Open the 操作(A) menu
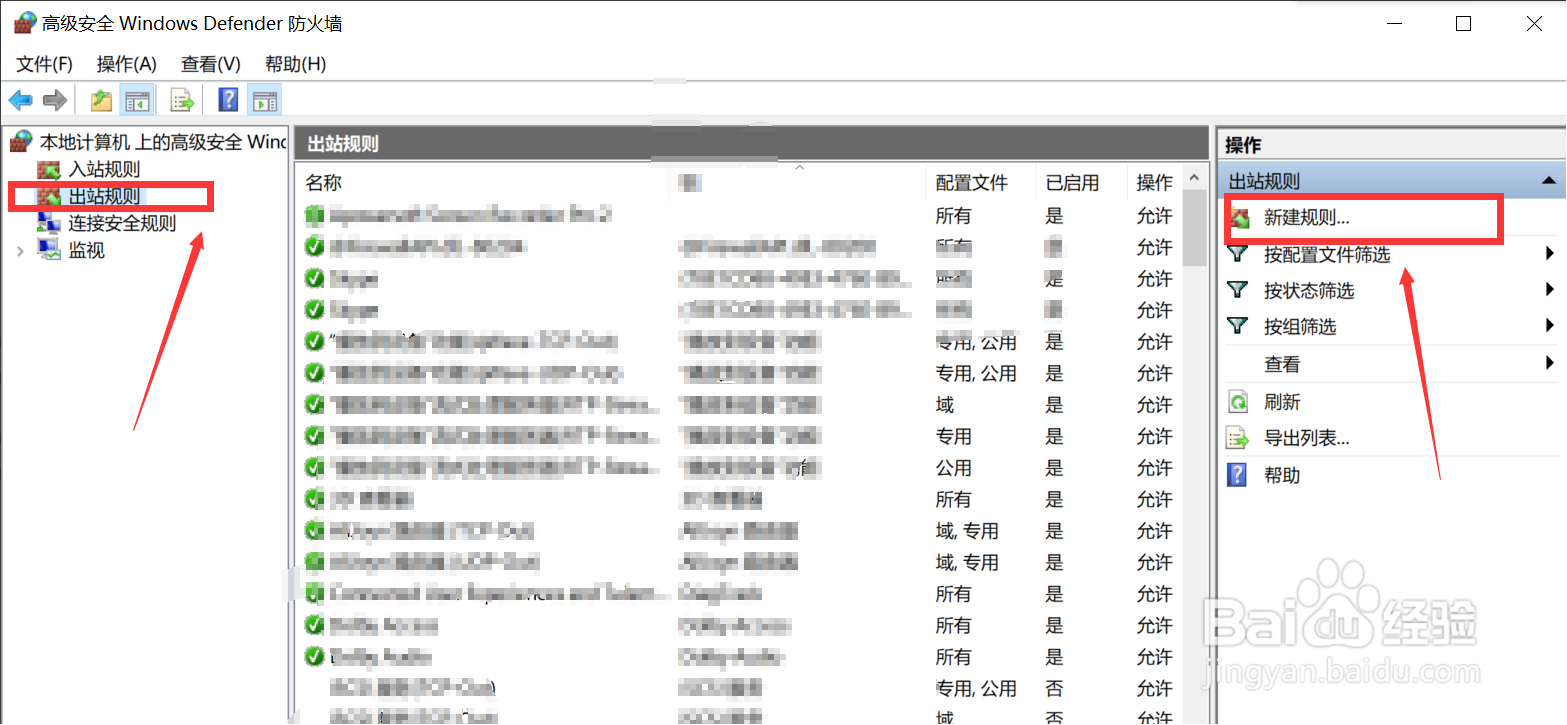Viewport: 1567px width, 725px height. point(127,64)
